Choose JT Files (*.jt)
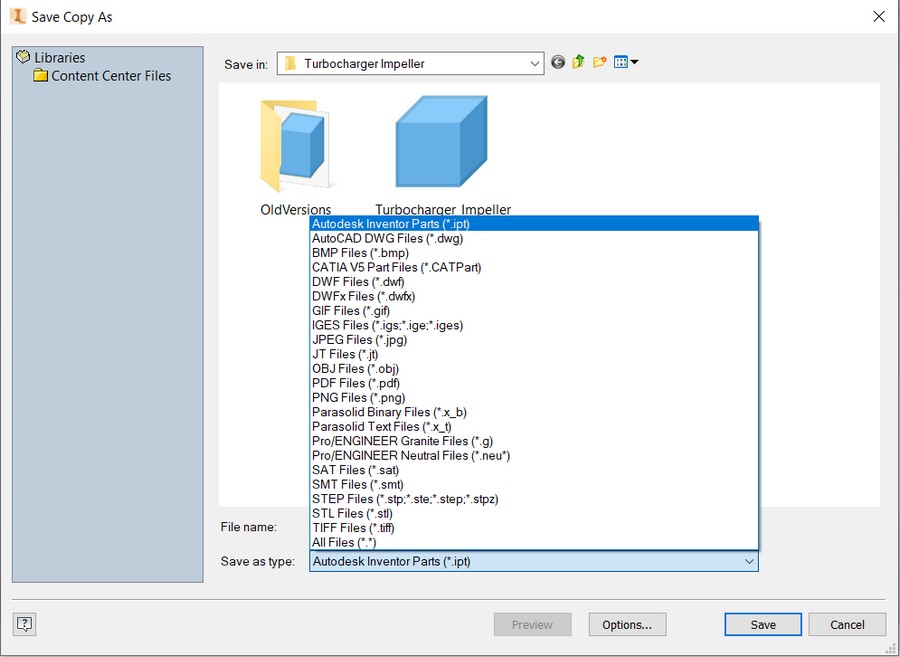The width and height of the screenshot is (900, 657). coord(534,354)
